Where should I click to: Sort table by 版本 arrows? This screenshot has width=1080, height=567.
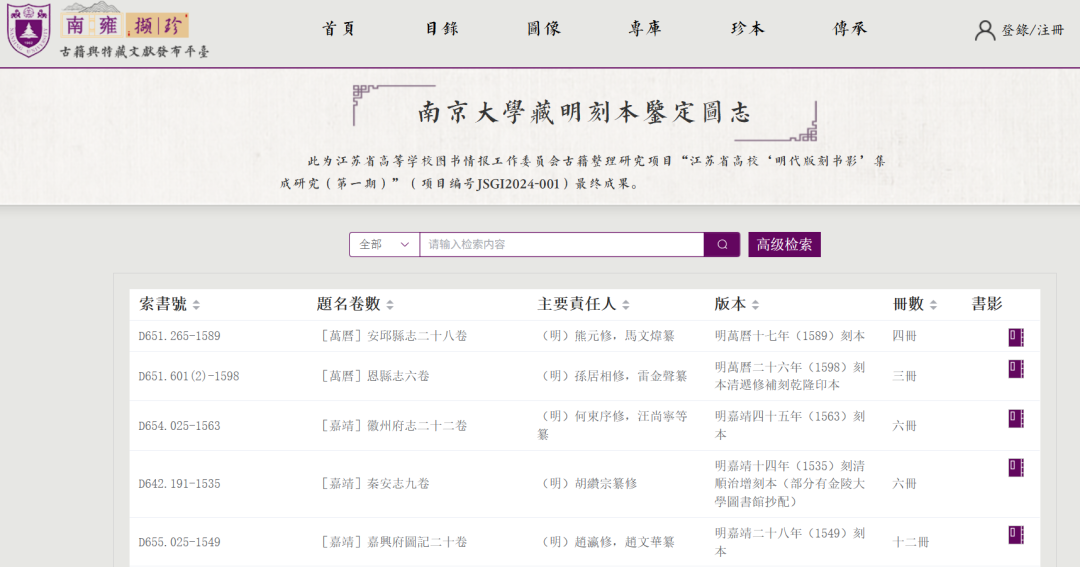click(755, 305)
